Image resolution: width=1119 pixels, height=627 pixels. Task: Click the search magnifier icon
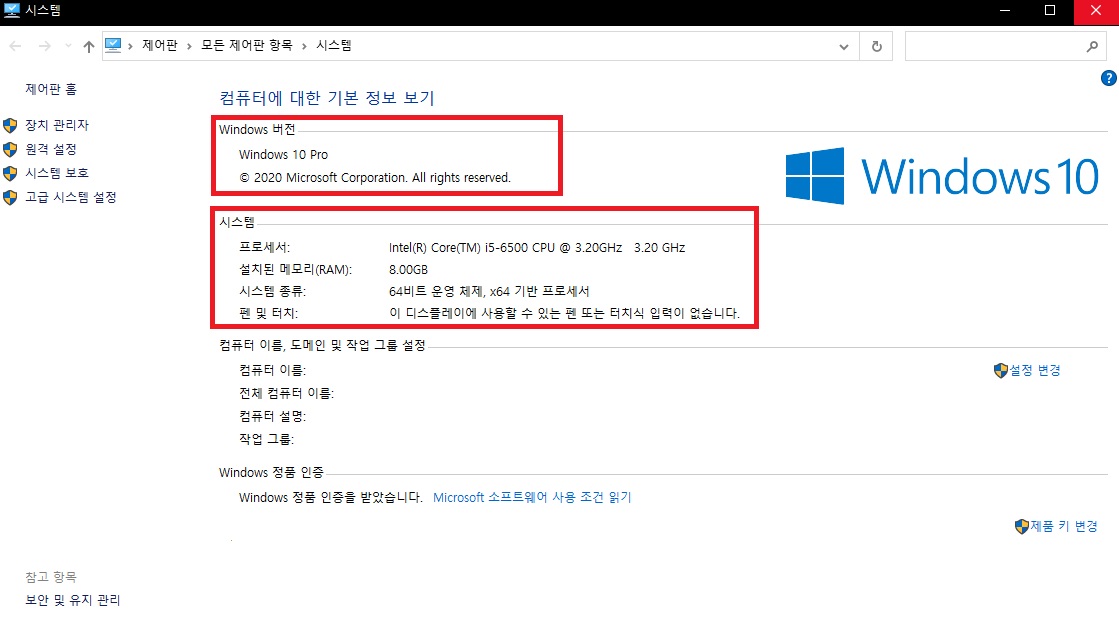1092,46
